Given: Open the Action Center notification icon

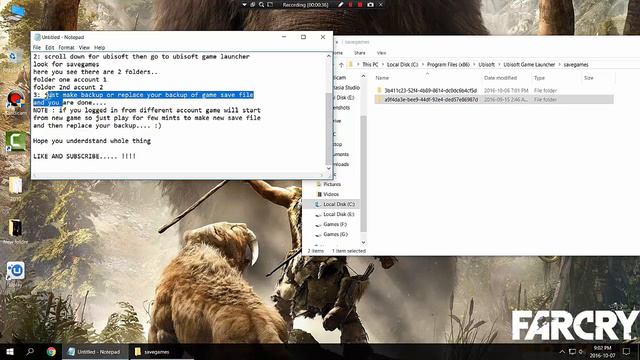Looking at the screenshot, I should pos(626,351).
